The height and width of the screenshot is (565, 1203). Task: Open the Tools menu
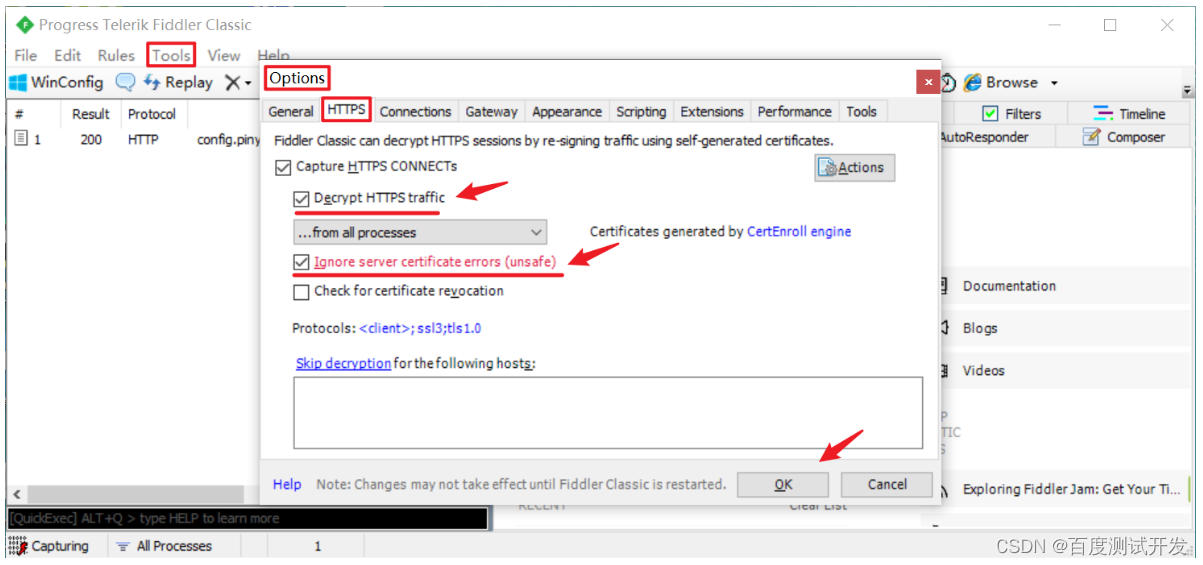click(171, 55)
